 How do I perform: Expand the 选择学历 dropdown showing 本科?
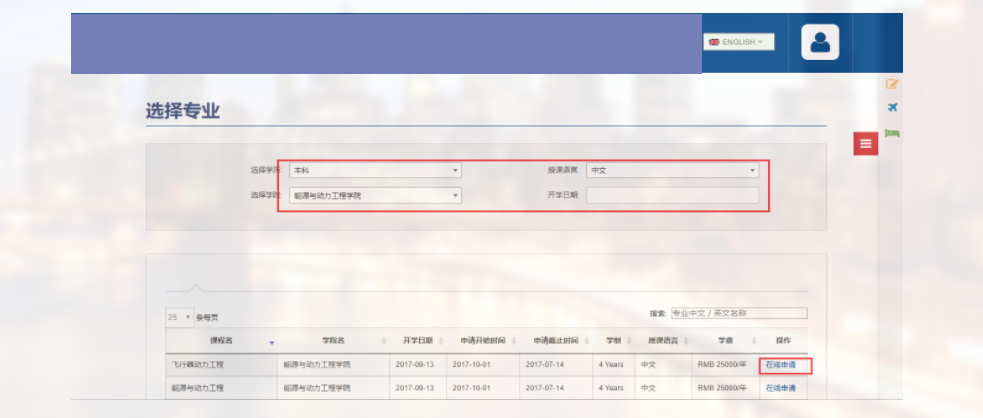(x=375, y=171)
